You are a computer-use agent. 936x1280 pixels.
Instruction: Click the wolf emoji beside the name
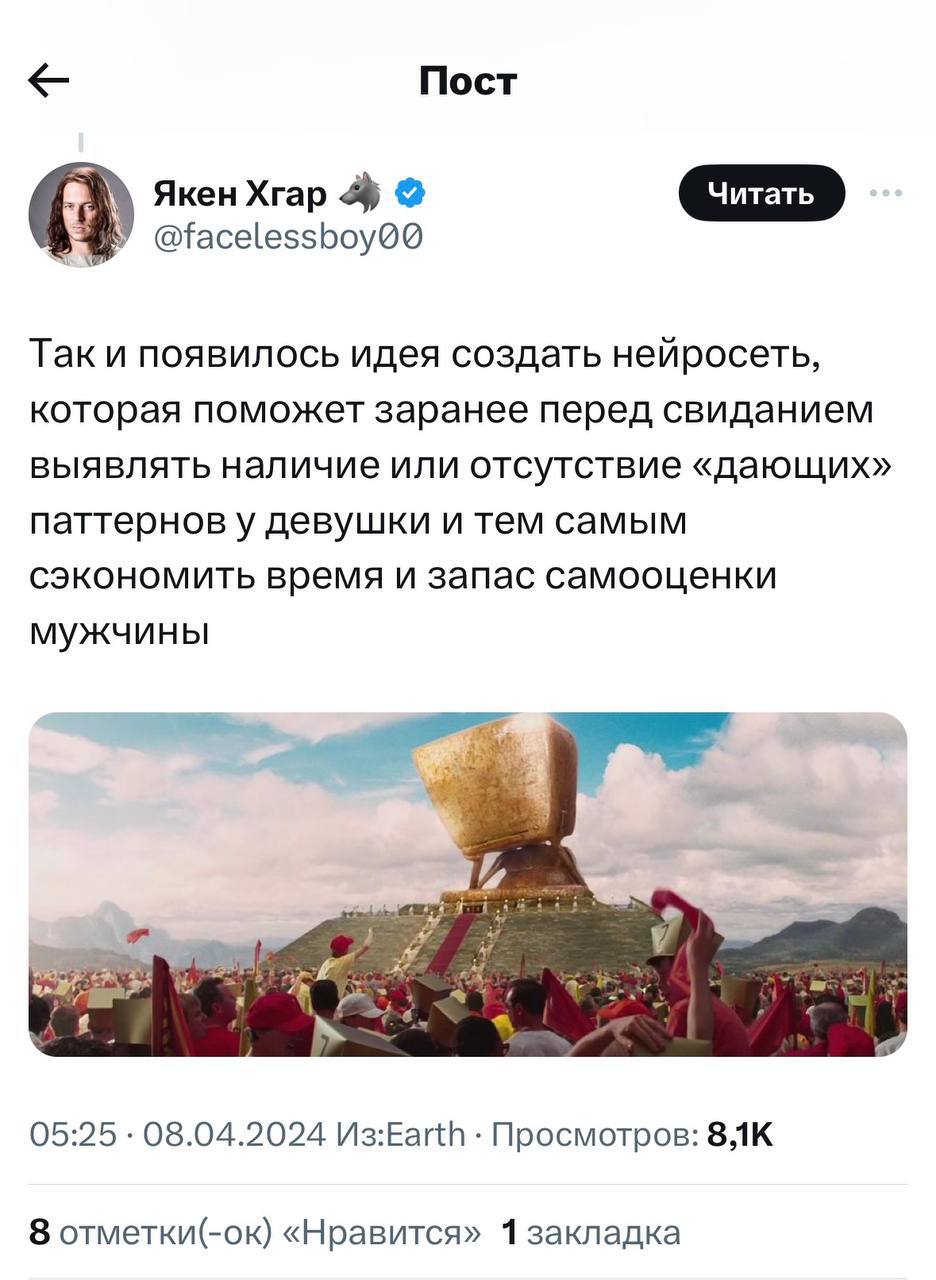coord(360,192)
